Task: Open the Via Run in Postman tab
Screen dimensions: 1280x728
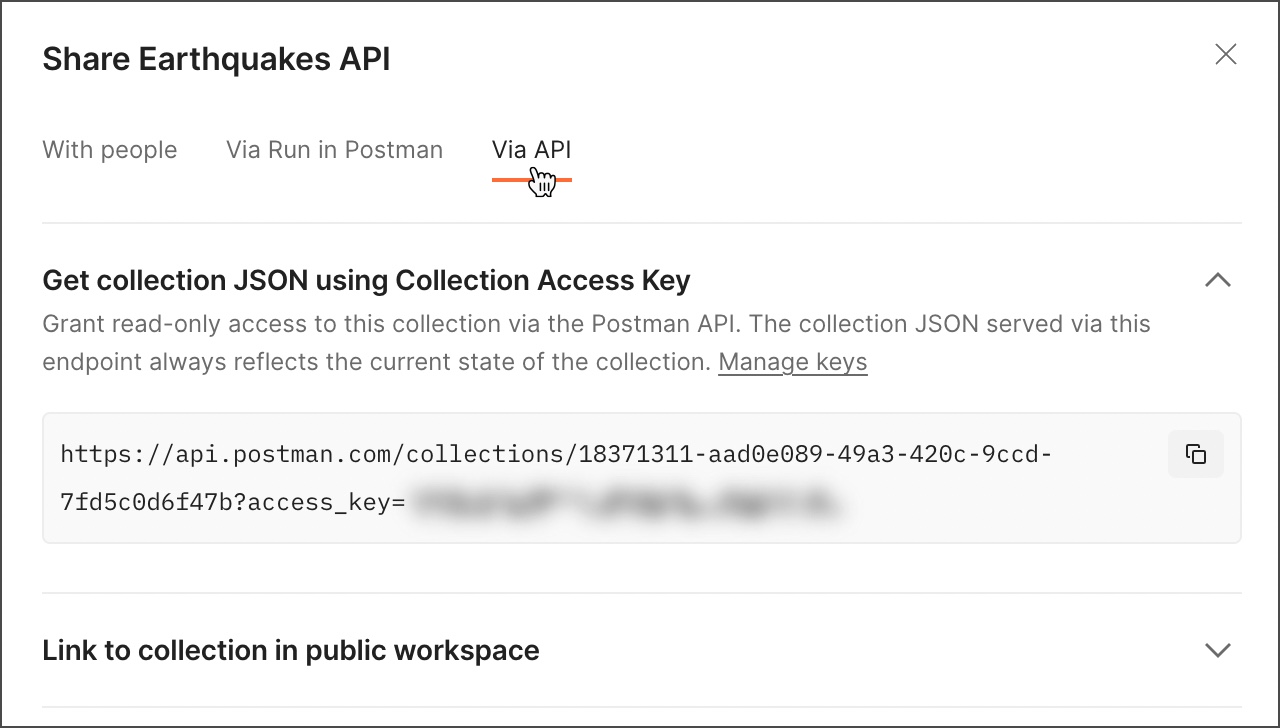Action: 333,150
